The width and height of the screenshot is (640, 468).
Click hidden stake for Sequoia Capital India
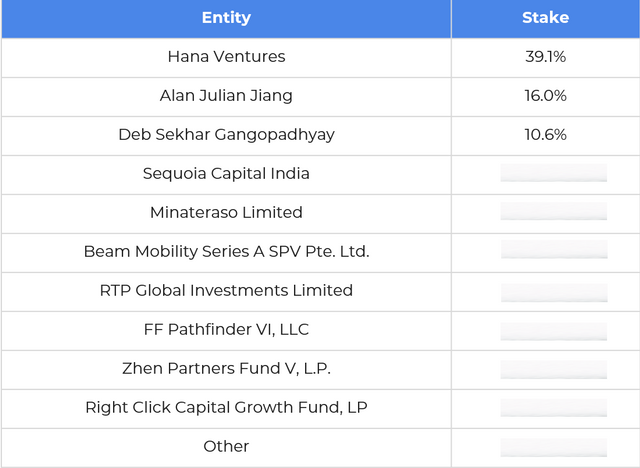(553, 173)
